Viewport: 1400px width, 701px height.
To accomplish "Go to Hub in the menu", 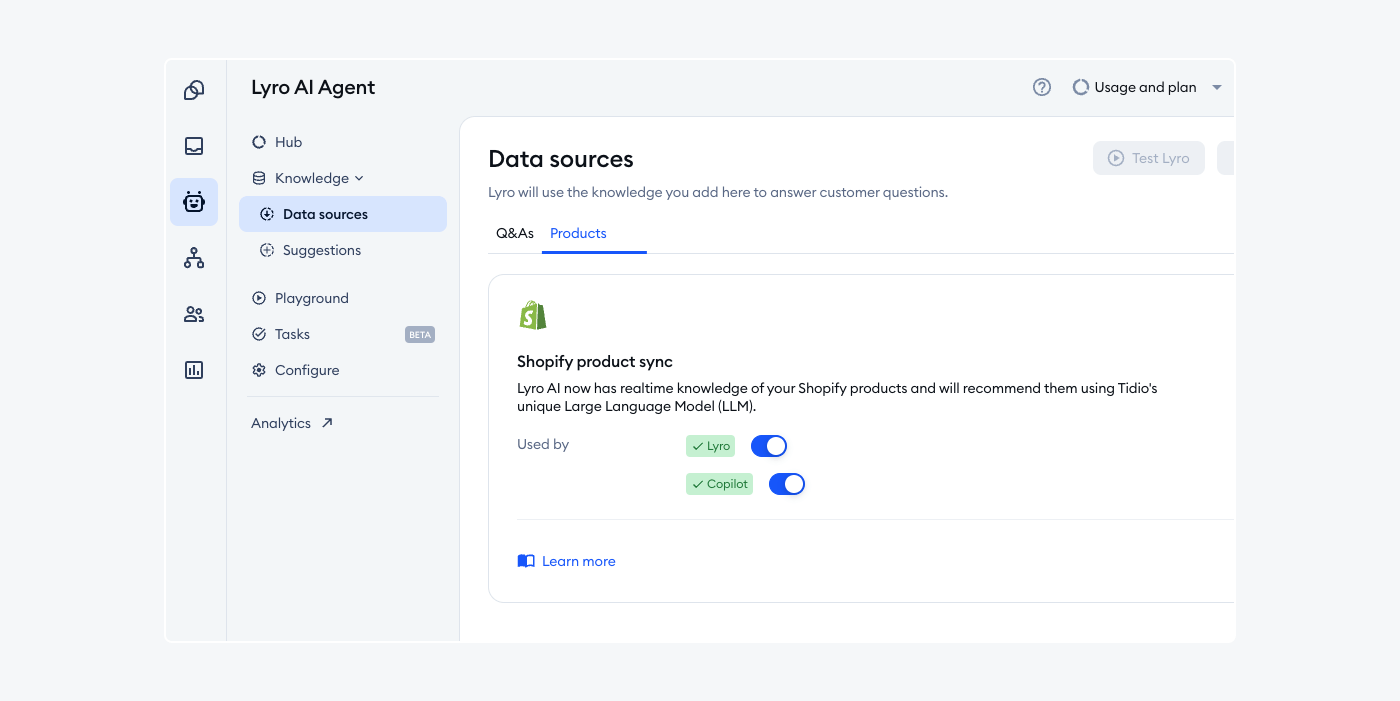I will (343, 142).
